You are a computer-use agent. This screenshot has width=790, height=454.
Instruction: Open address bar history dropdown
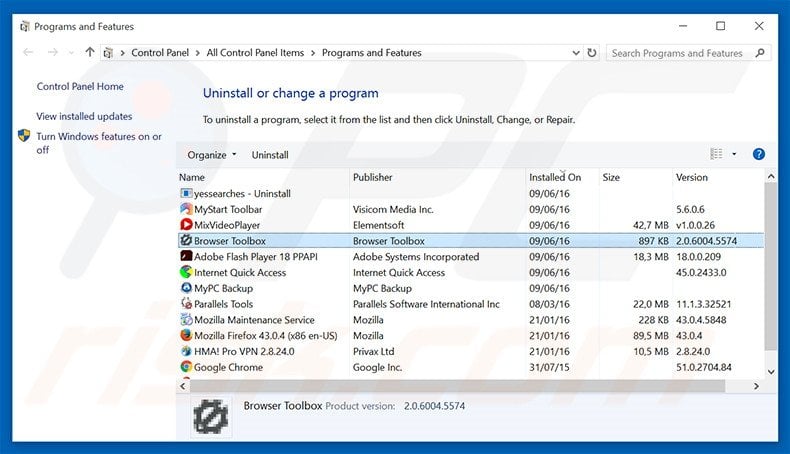pos(572,53)
